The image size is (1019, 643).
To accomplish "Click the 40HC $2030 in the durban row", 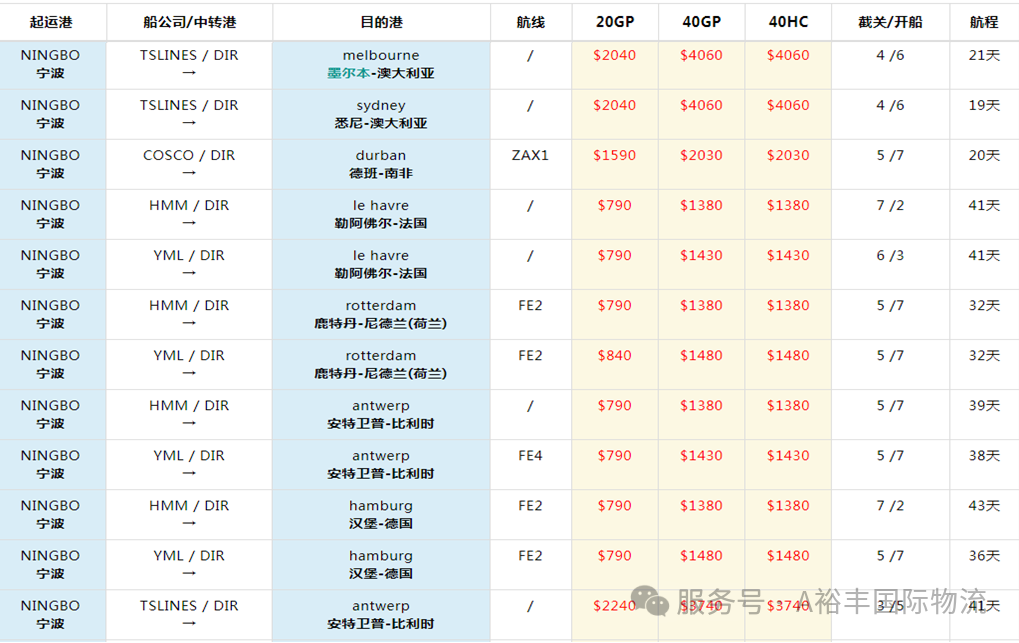I will click(x=788, y=155).
